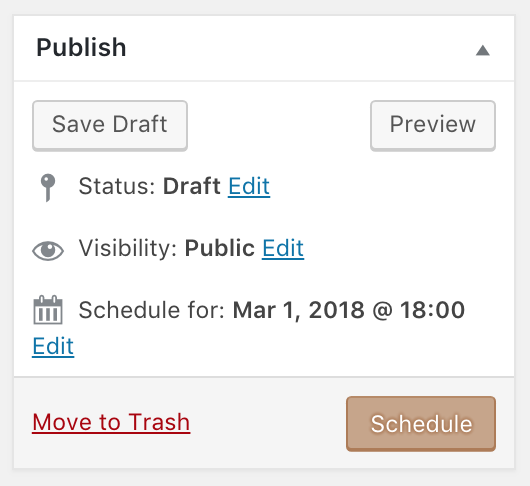Click the Schedule button
The height and width of the screenshot is (486, 530).
click(421, 424)
